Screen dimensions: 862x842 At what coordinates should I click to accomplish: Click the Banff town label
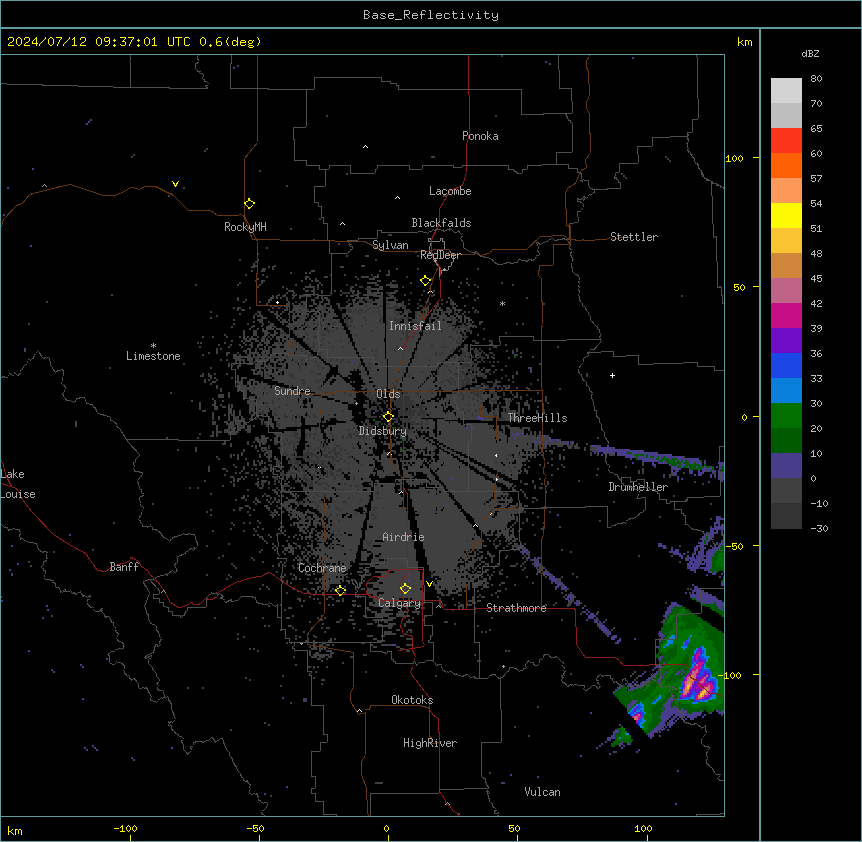pos(124,567)
